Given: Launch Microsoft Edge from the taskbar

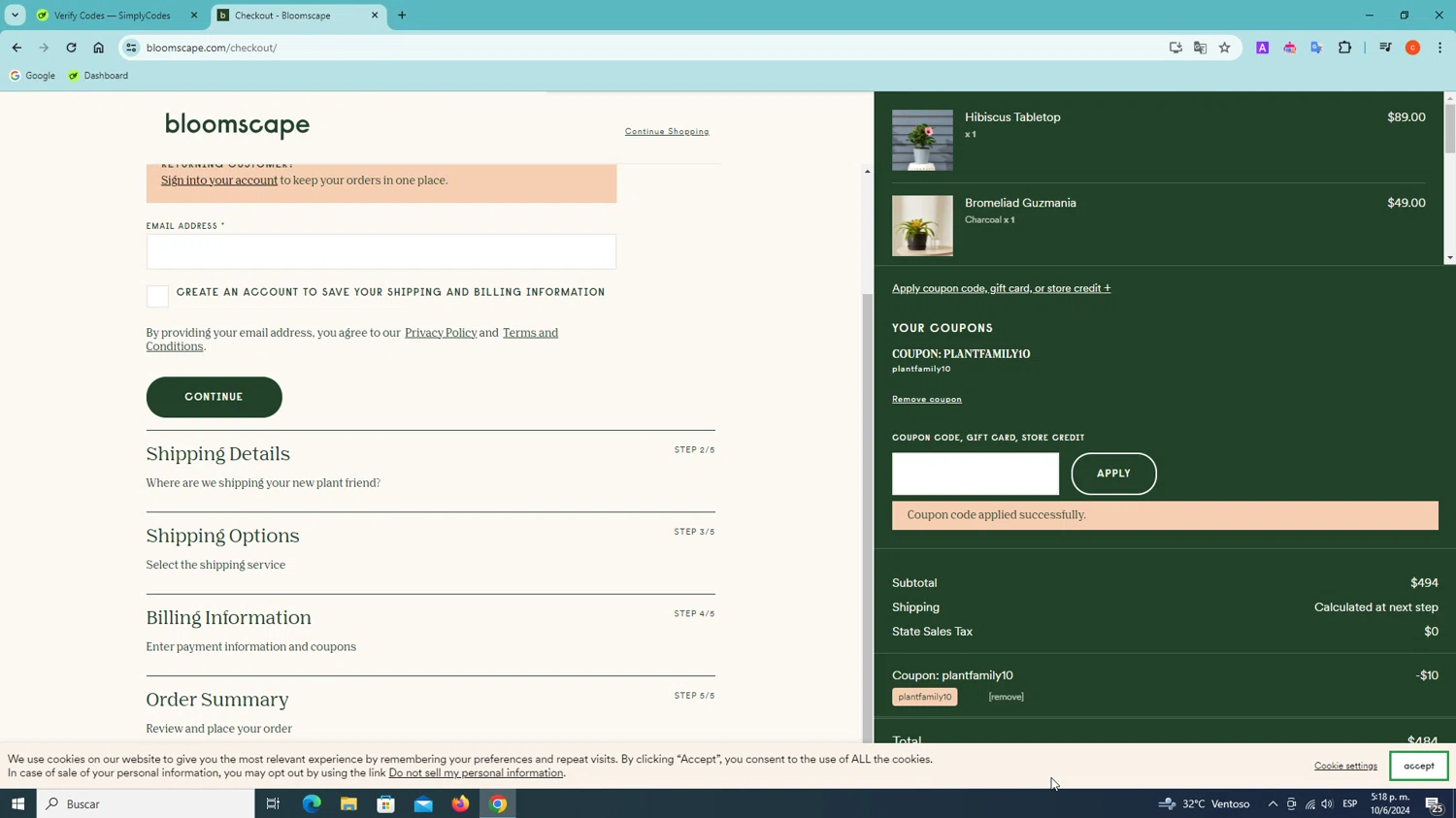Looking at the screenshot, I should 312,803.
